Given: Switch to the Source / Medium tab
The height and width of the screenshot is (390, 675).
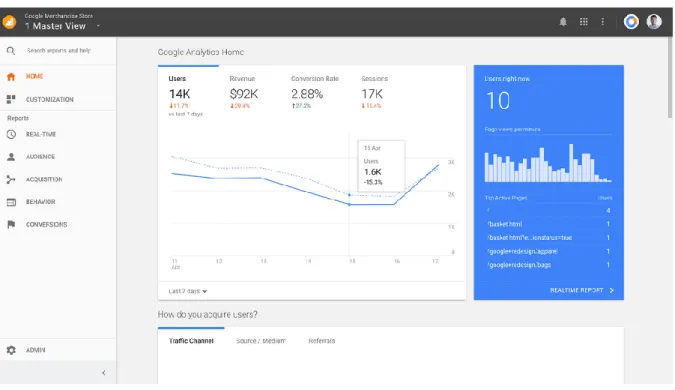Looking at the screenshot, I should click(x=261, y=340).
